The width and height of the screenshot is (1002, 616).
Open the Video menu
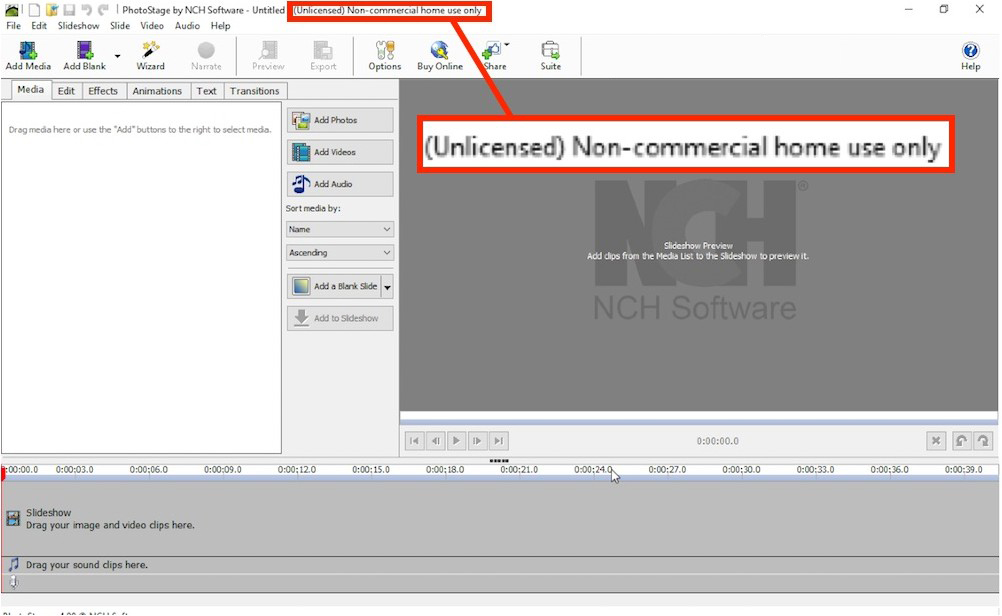coord(152,26)
